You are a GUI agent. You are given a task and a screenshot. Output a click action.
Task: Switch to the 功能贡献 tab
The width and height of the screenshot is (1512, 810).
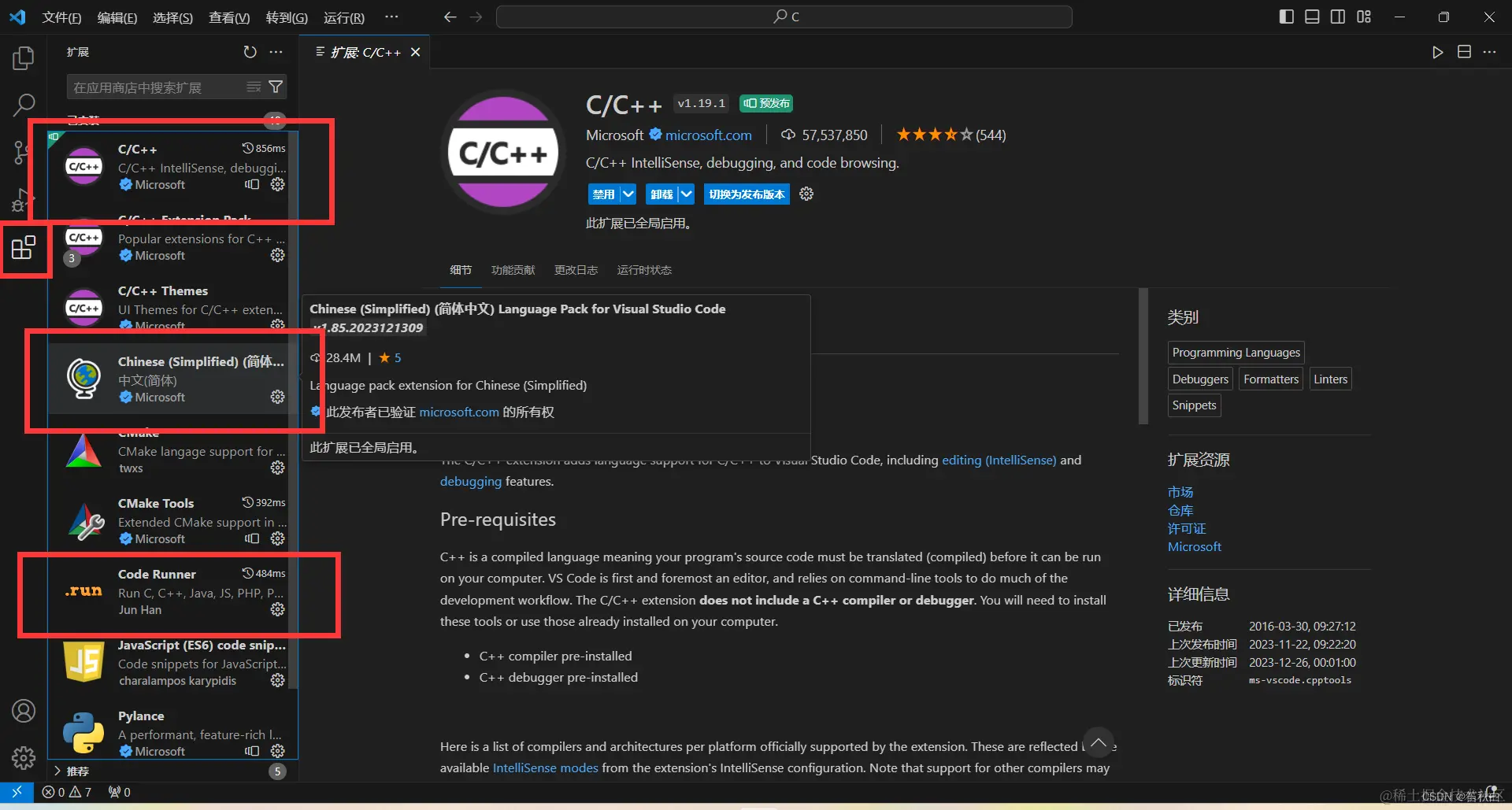point(513,270)
